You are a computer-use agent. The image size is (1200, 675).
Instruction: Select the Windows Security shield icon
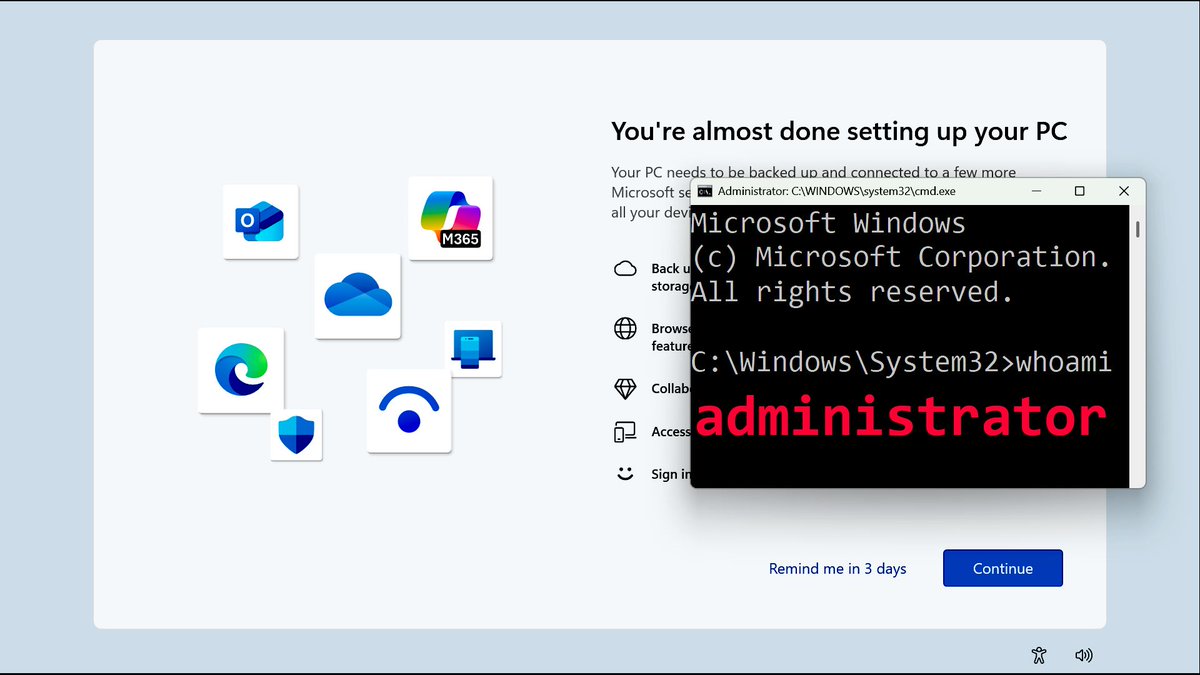(x=296, y=434)
